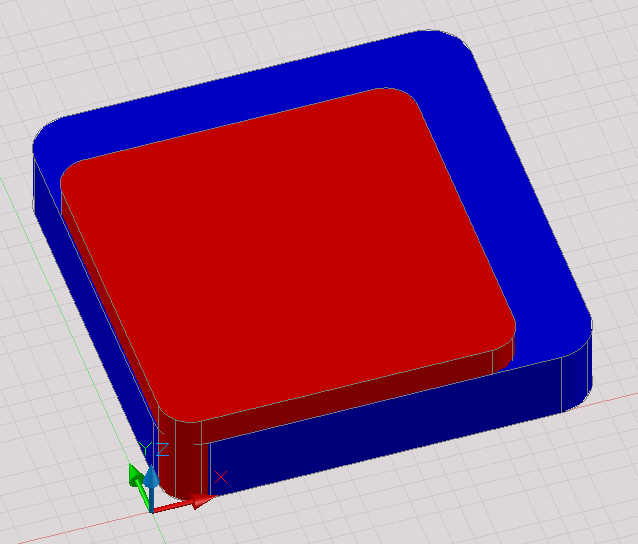Click the UCS icon green Y axis arrow

click(x=139, y=486)
